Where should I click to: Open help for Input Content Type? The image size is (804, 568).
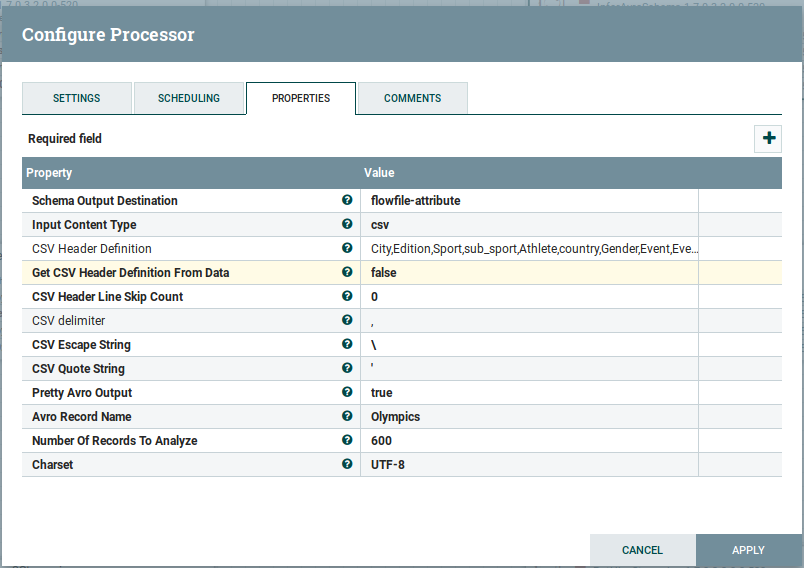(347, 224)
